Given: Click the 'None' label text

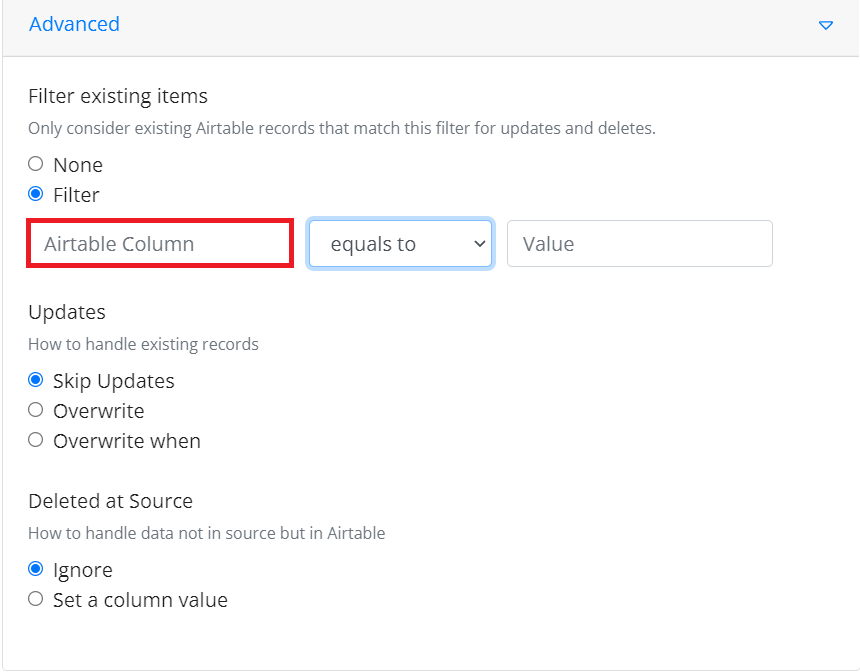Looking at the screenshot, I should tap(78, 165).
